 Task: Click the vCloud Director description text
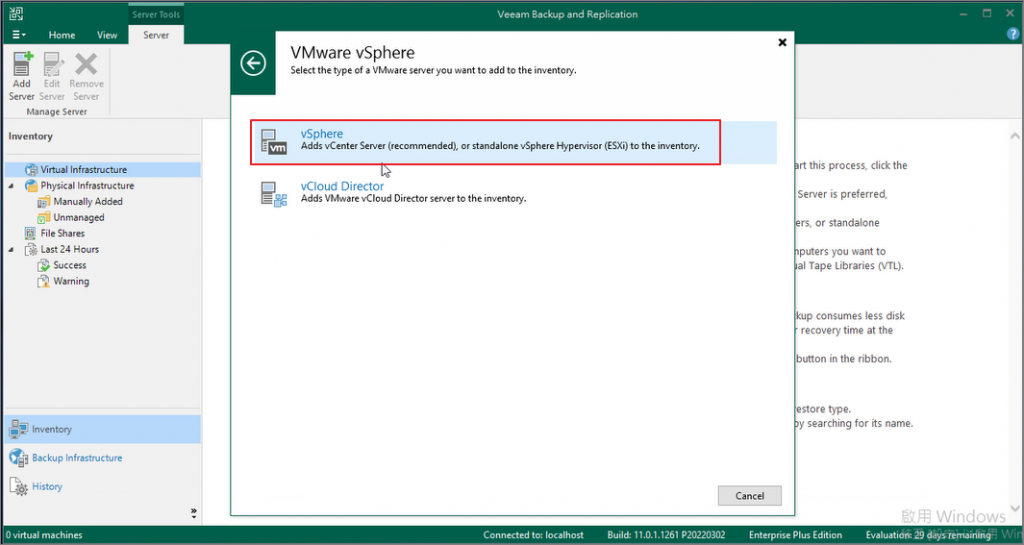[413, 198]
